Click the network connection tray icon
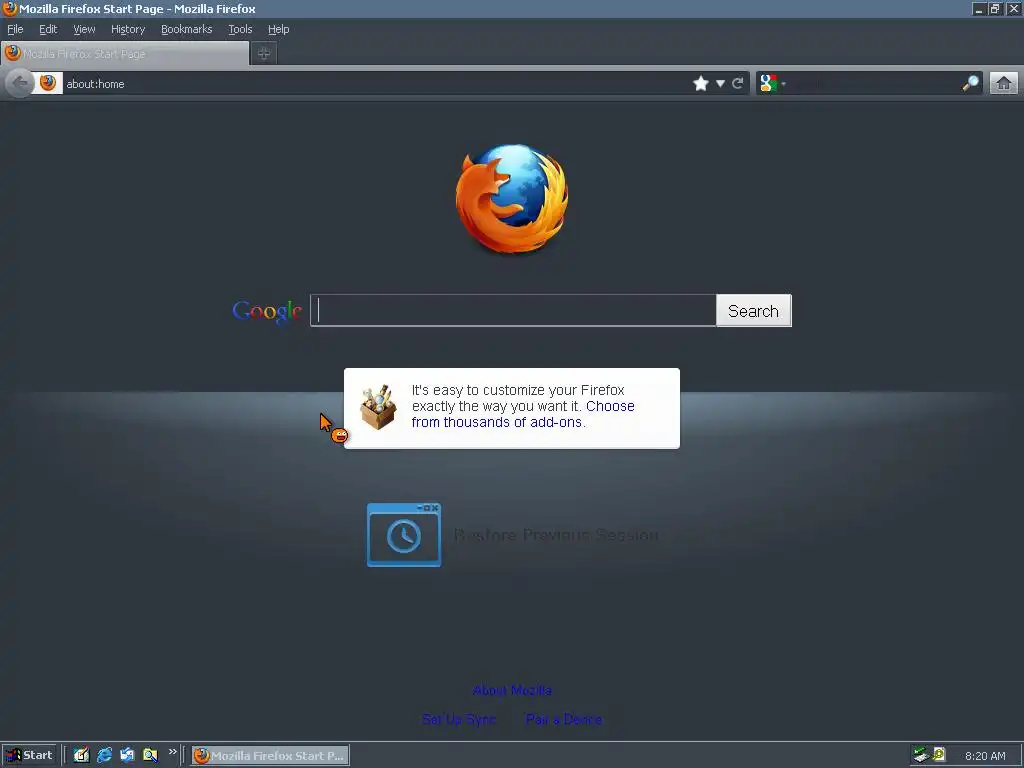 coord(921,755)
